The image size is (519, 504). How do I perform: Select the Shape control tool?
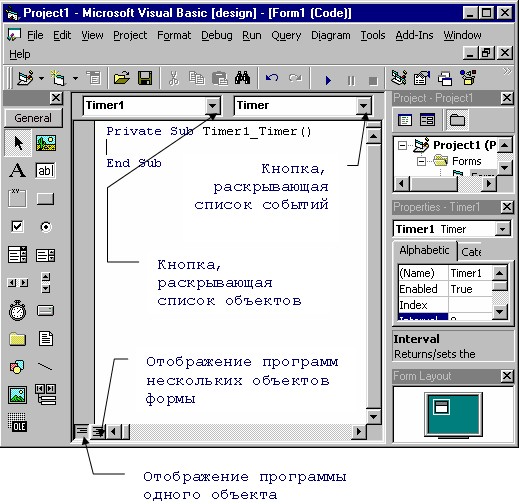17,367
